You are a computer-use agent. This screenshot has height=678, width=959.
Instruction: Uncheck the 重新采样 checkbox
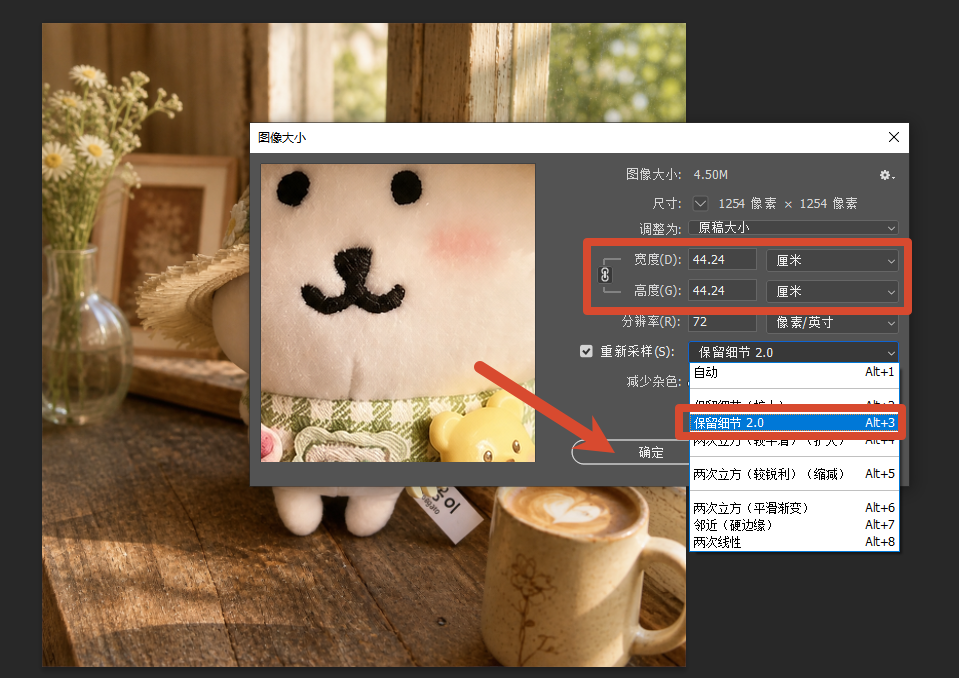tap(586, 351)
